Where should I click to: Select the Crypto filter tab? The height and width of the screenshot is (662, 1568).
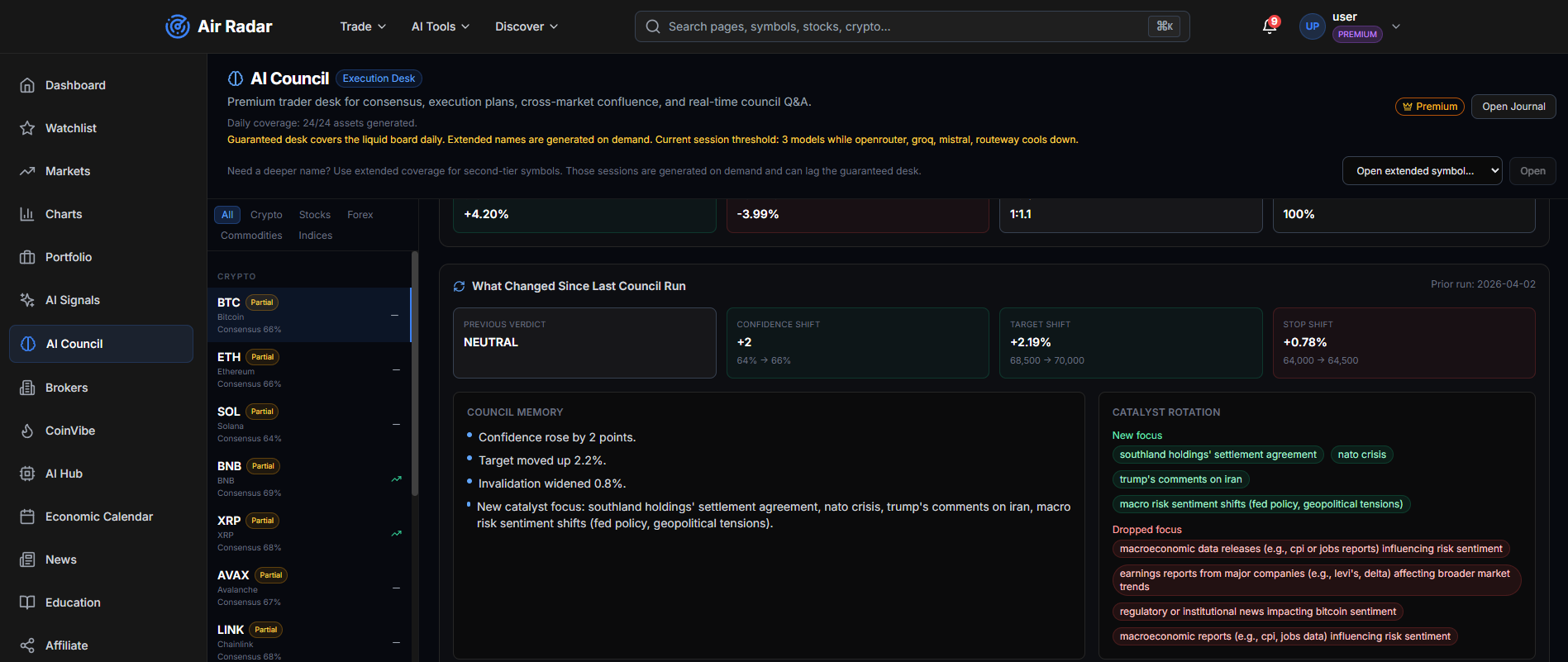point(266,215)
